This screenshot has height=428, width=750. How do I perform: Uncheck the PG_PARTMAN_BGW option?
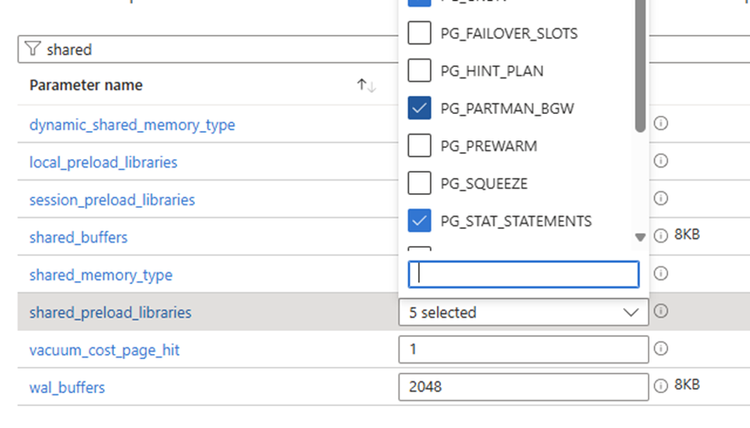point(421,108)
